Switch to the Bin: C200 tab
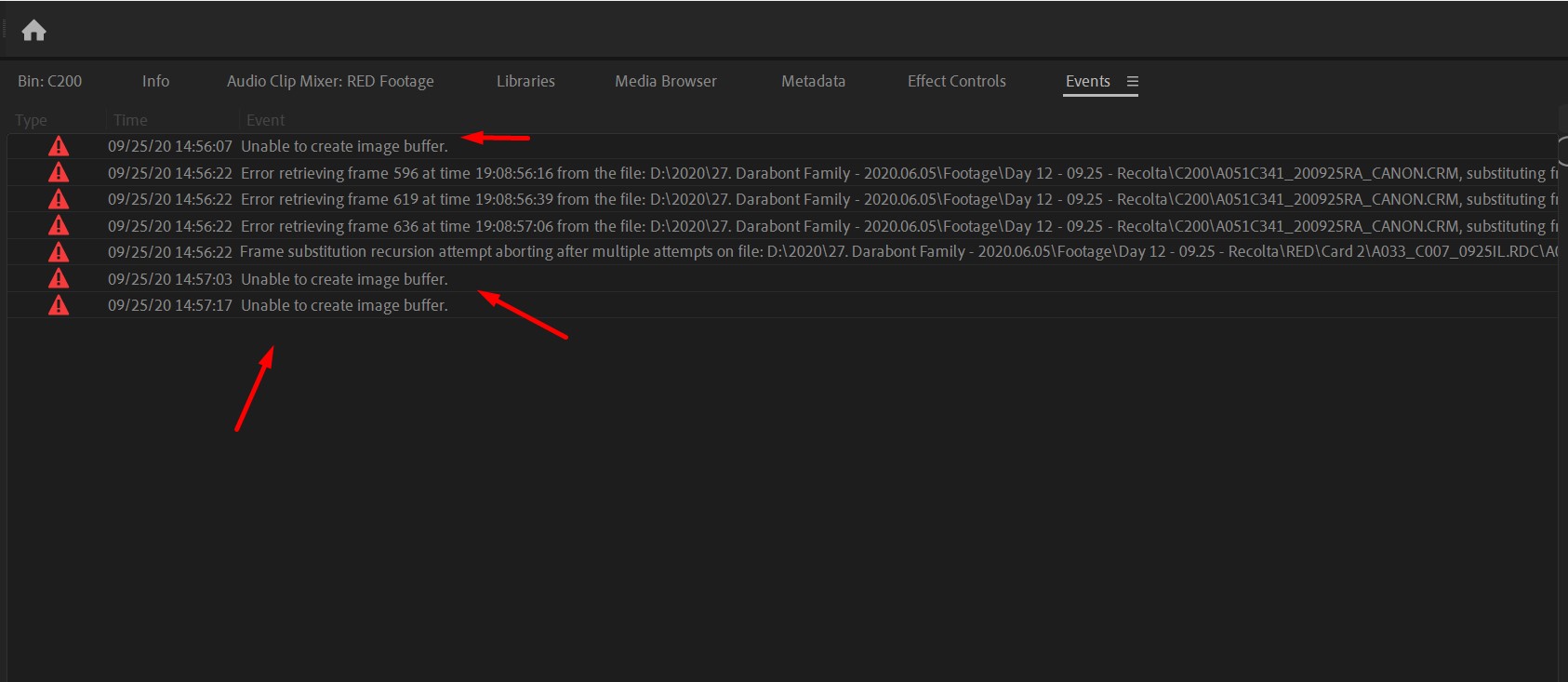The image size is (1568, 682). point(50,81)
